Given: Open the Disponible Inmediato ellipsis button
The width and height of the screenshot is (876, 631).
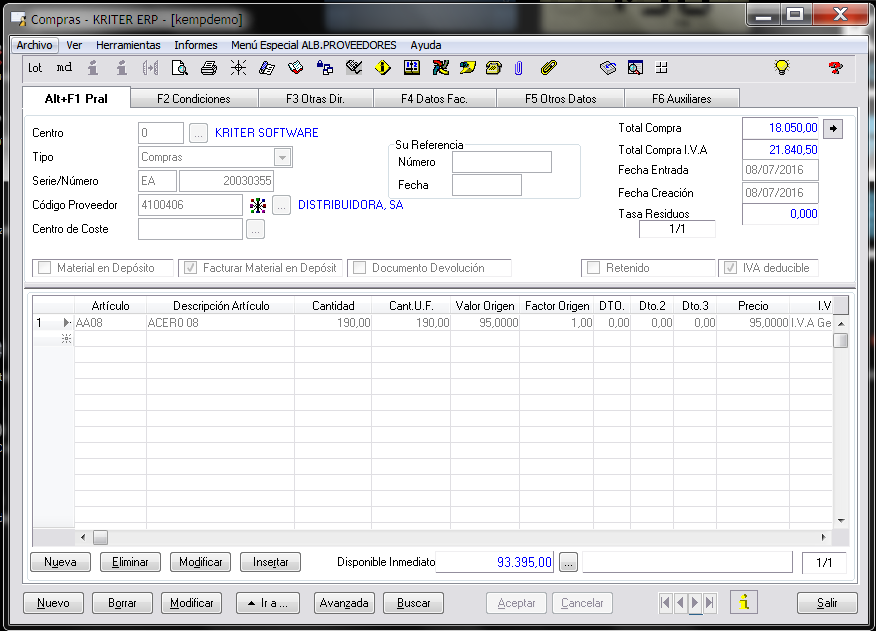Looking at the screenshot, I should pyautogui.click(x=568, y=562).
